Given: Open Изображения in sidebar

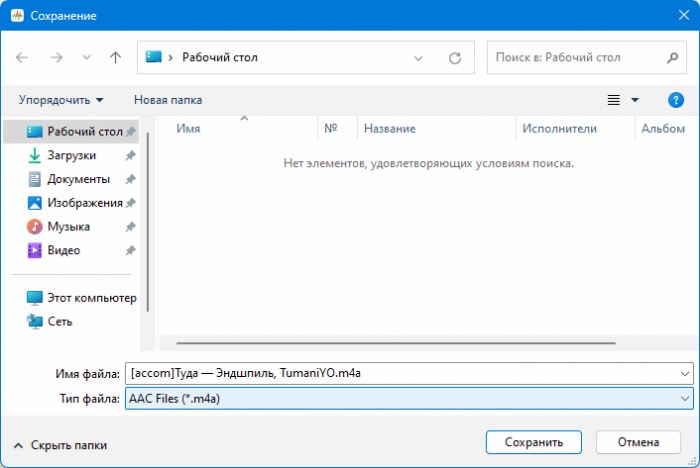Looking at the screenshot, I should (71, 203).
